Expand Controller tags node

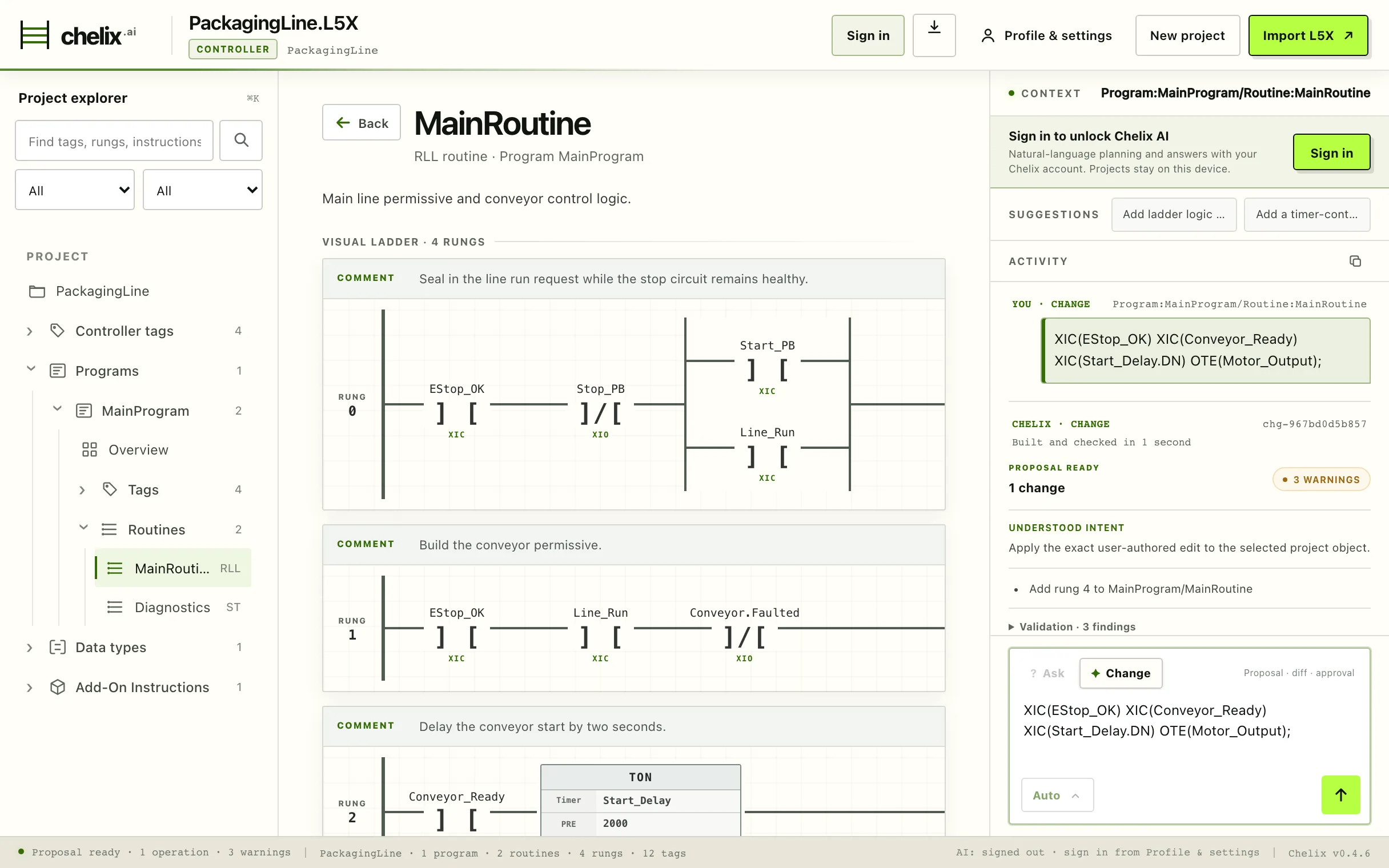tap(30, 331)
